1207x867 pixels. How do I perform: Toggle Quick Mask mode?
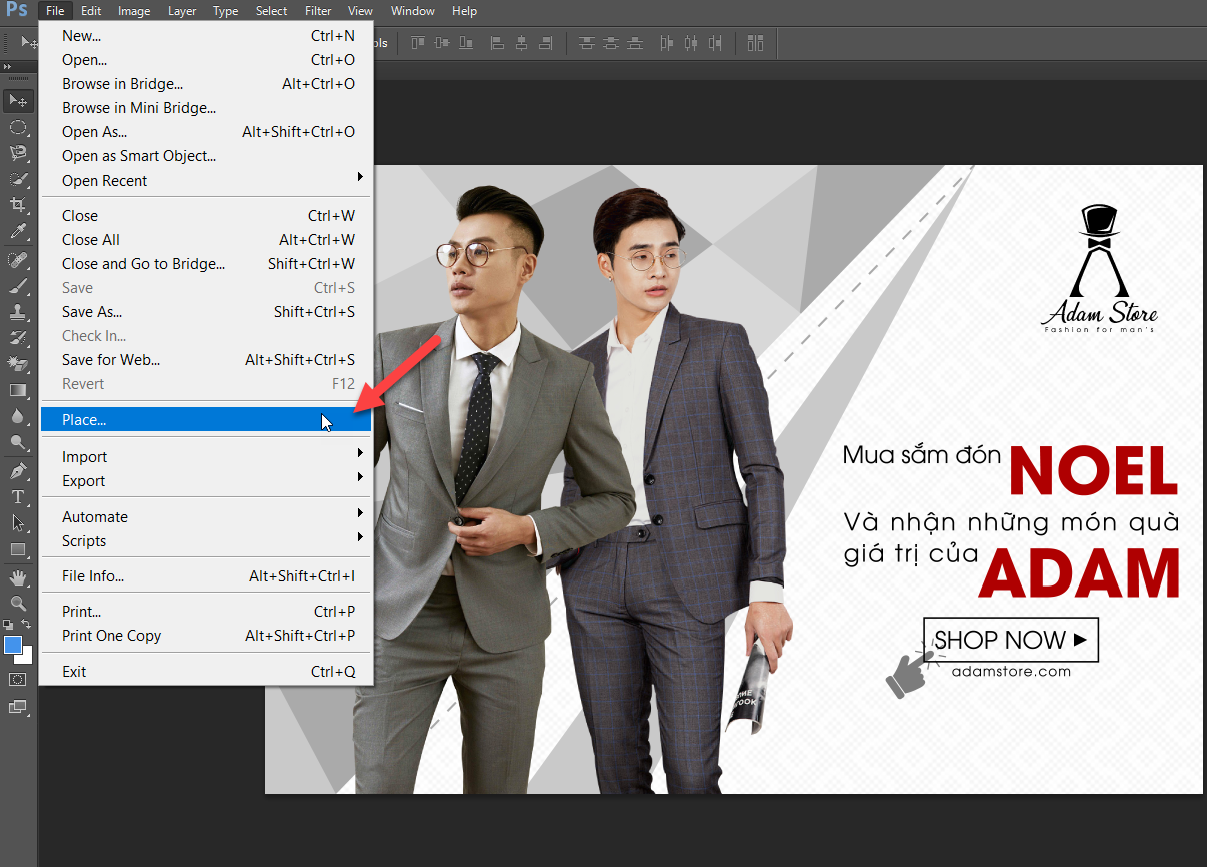(18, 679)
